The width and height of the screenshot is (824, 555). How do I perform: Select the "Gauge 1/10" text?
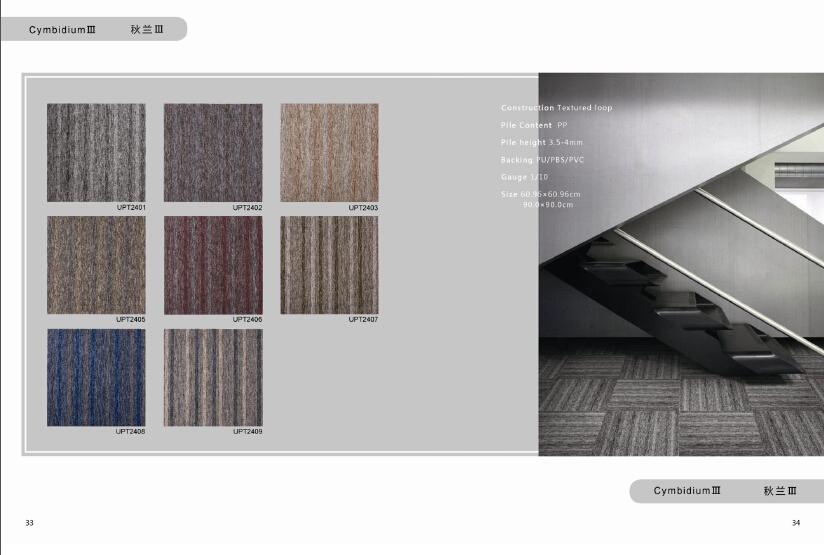pos(525,177)
